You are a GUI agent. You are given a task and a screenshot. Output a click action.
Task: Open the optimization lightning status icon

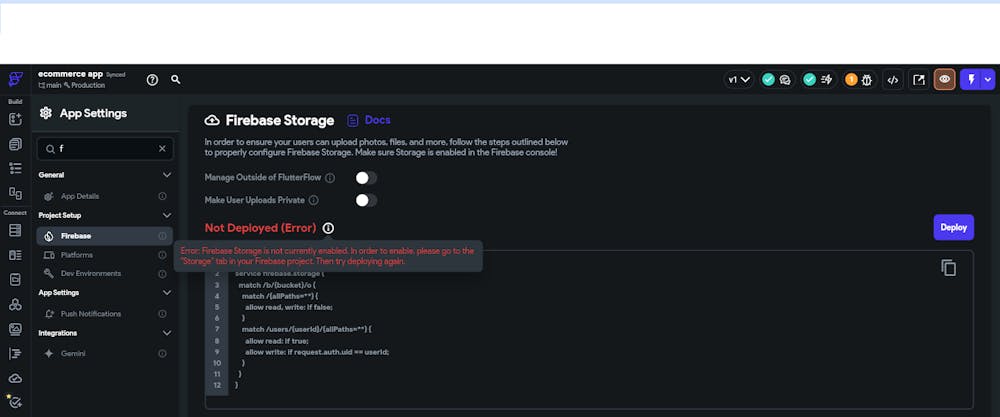pos(827,80)
